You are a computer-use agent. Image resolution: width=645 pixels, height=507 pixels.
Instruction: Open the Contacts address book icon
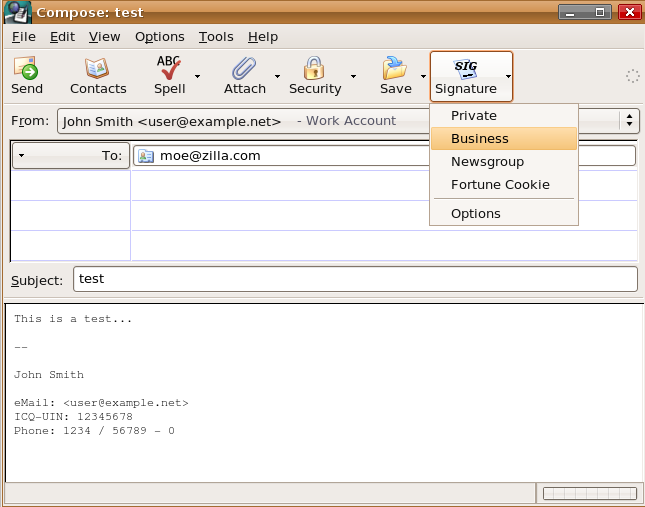(x=97, y=68)
